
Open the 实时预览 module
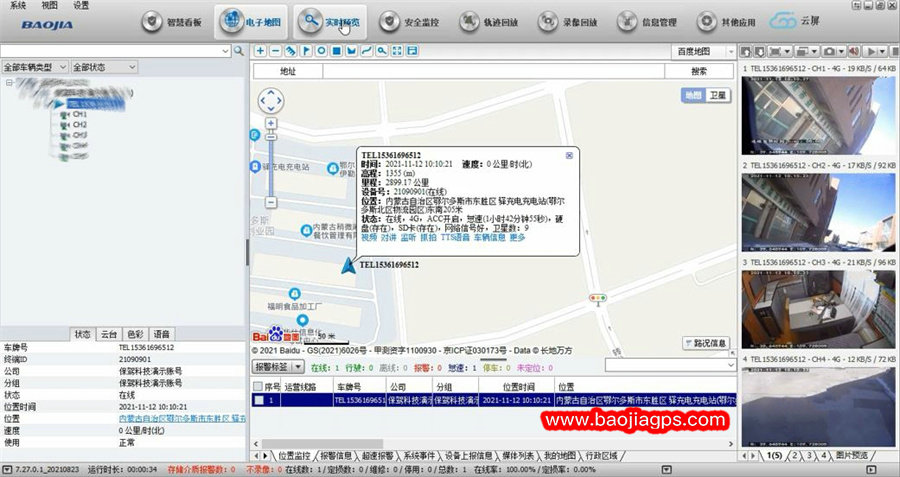tap(331, 22)
